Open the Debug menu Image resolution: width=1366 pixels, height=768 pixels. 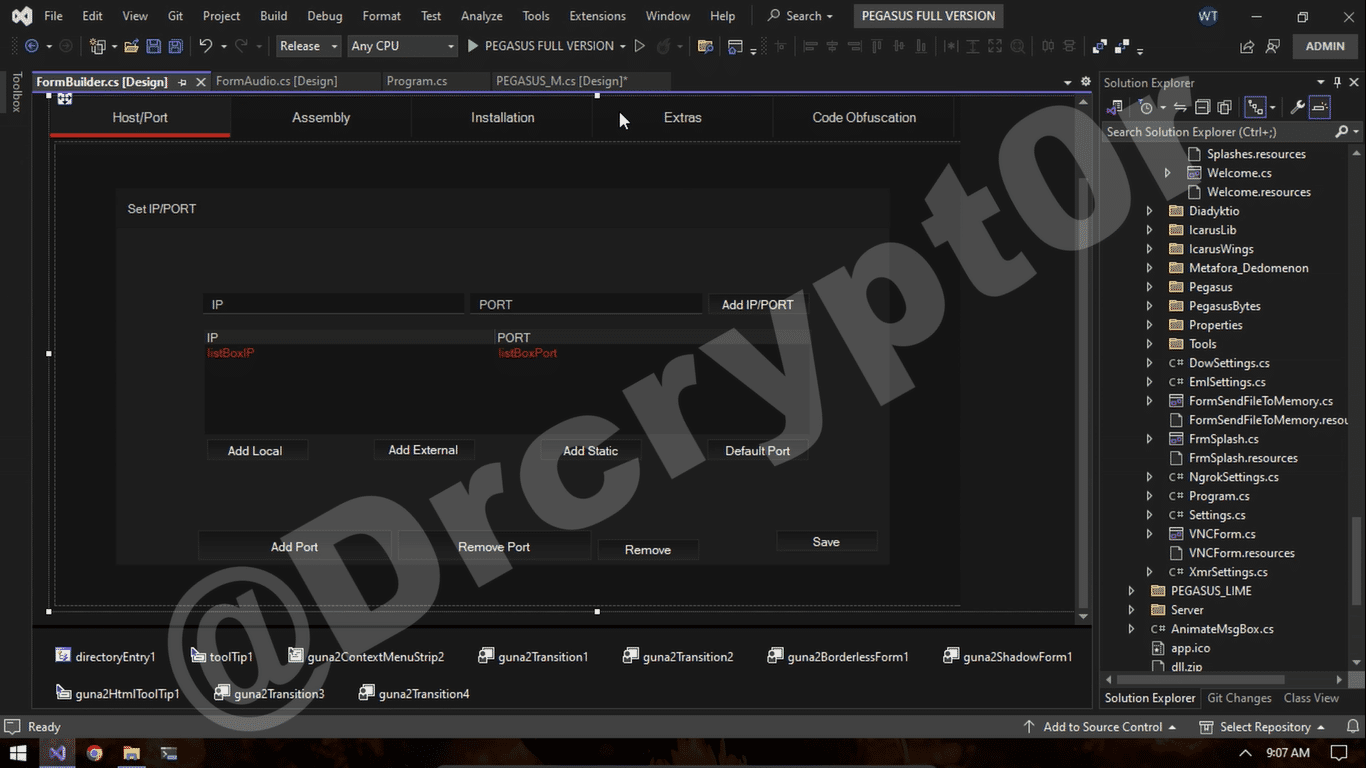[x=324, y=15]
